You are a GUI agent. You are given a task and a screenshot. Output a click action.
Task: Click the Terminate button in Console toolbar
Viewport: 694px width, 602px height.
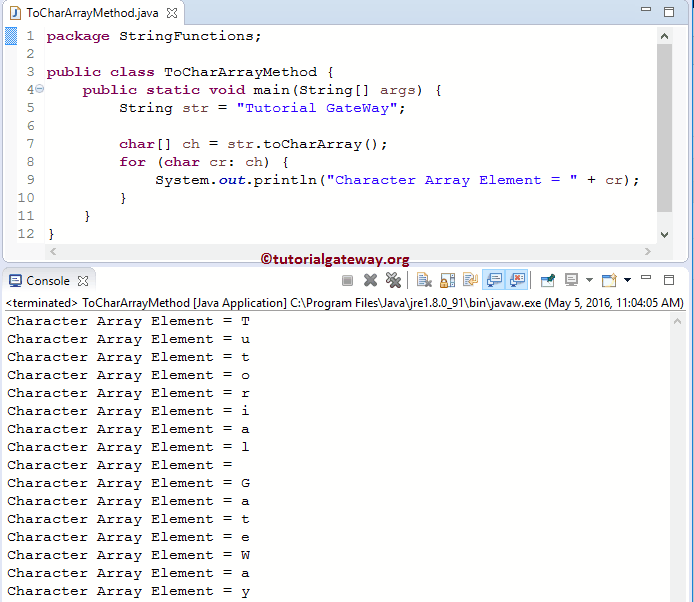tap(347, 281)
